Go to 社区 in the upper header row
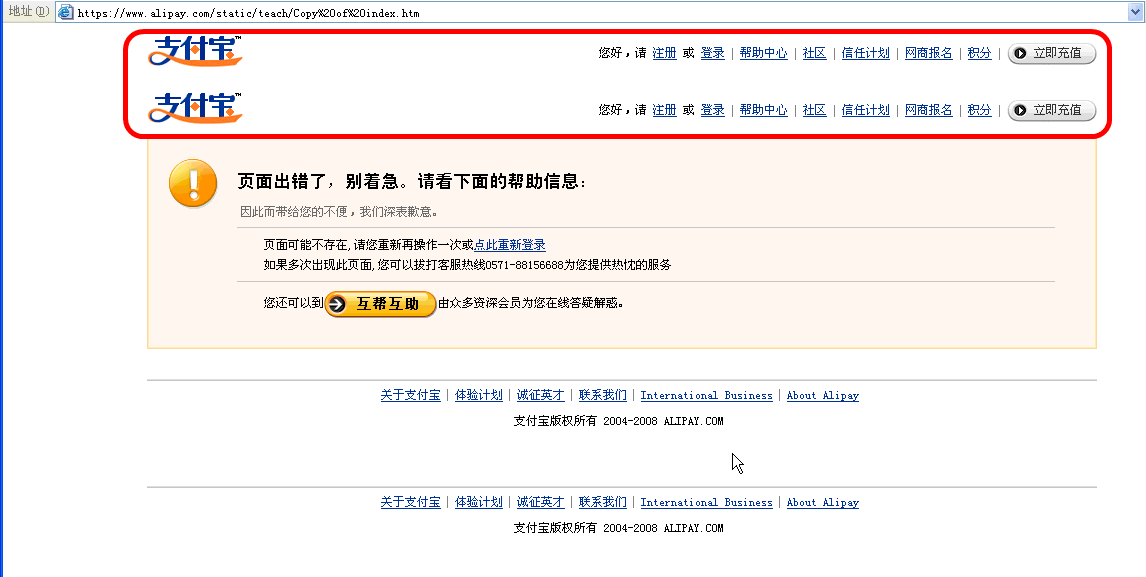This screenshot has height=577, width=1146. pos(814,53)
